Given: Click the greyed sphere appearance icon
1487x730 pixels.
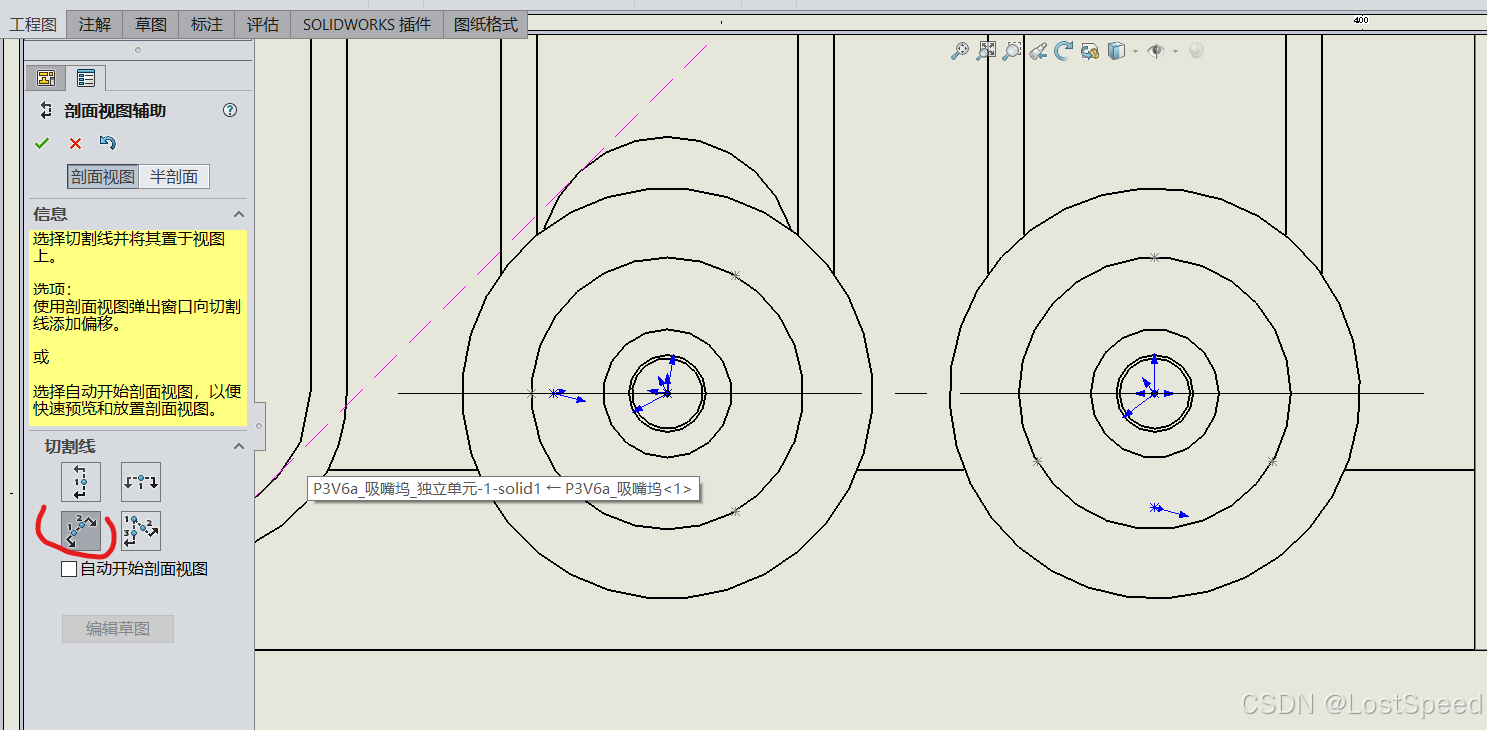Looking at the screenshot, I should [x=1196, y=51].
